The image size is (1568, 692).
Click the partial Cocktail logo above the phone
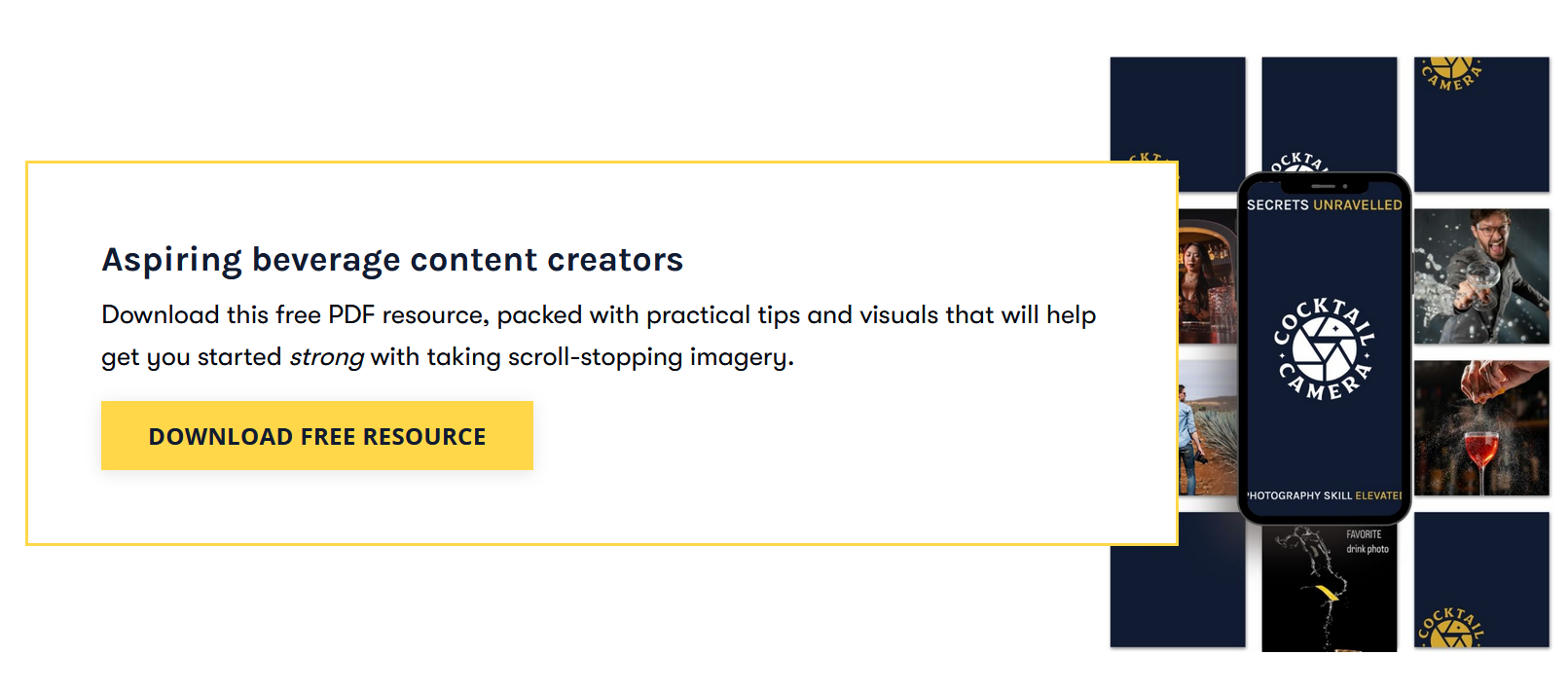pyautogui.click(x=1299, y=162)
